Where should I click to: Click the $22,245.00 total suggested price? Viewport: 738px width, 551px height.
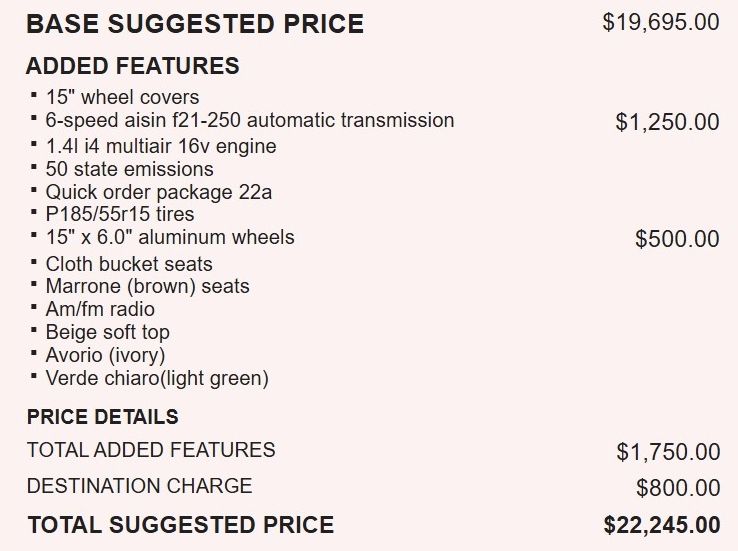(x=661, y=525)
